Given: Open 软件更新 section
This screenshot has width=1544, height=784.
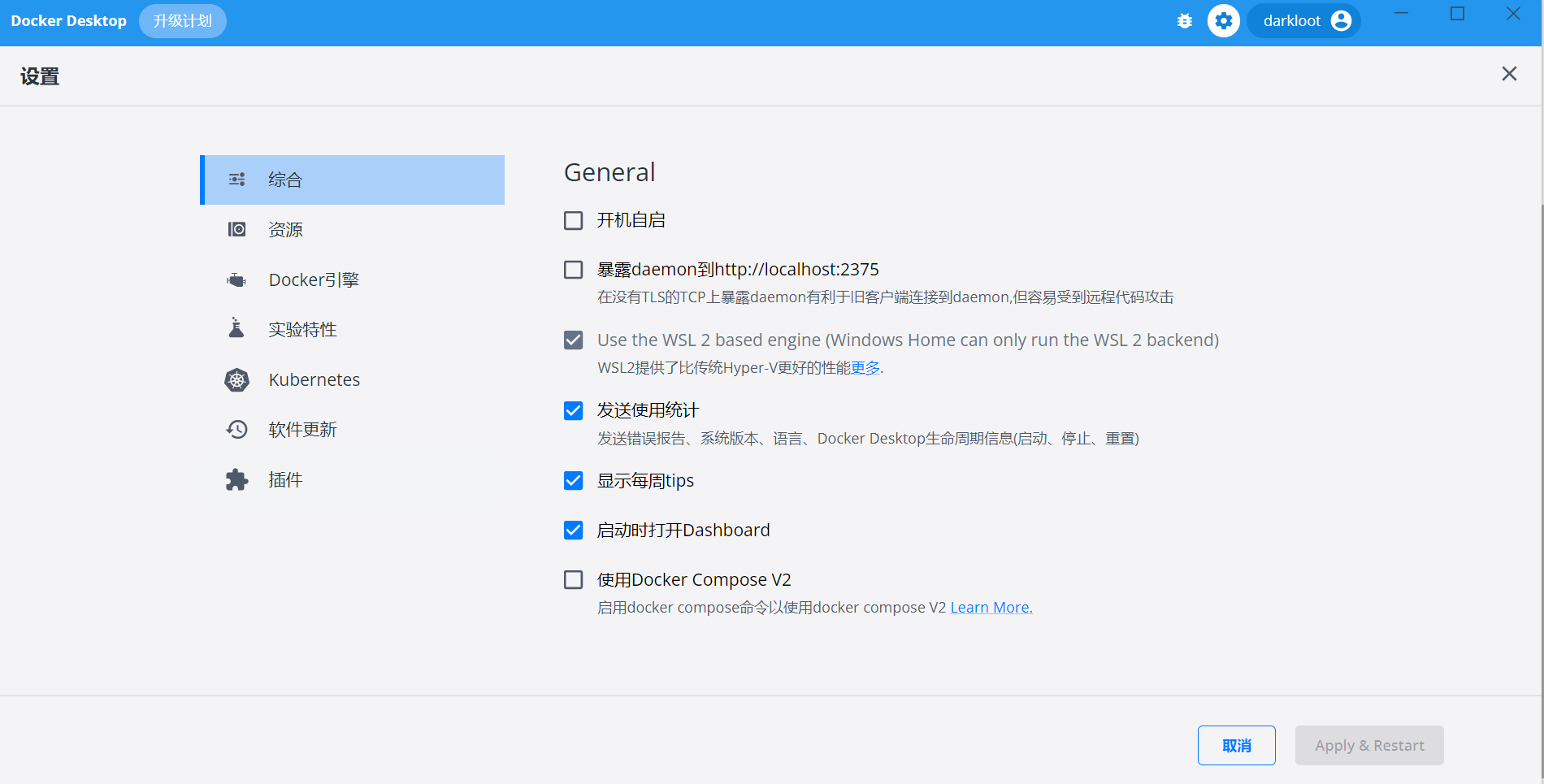Looking at the screenshot, I should tap(353, 429).
